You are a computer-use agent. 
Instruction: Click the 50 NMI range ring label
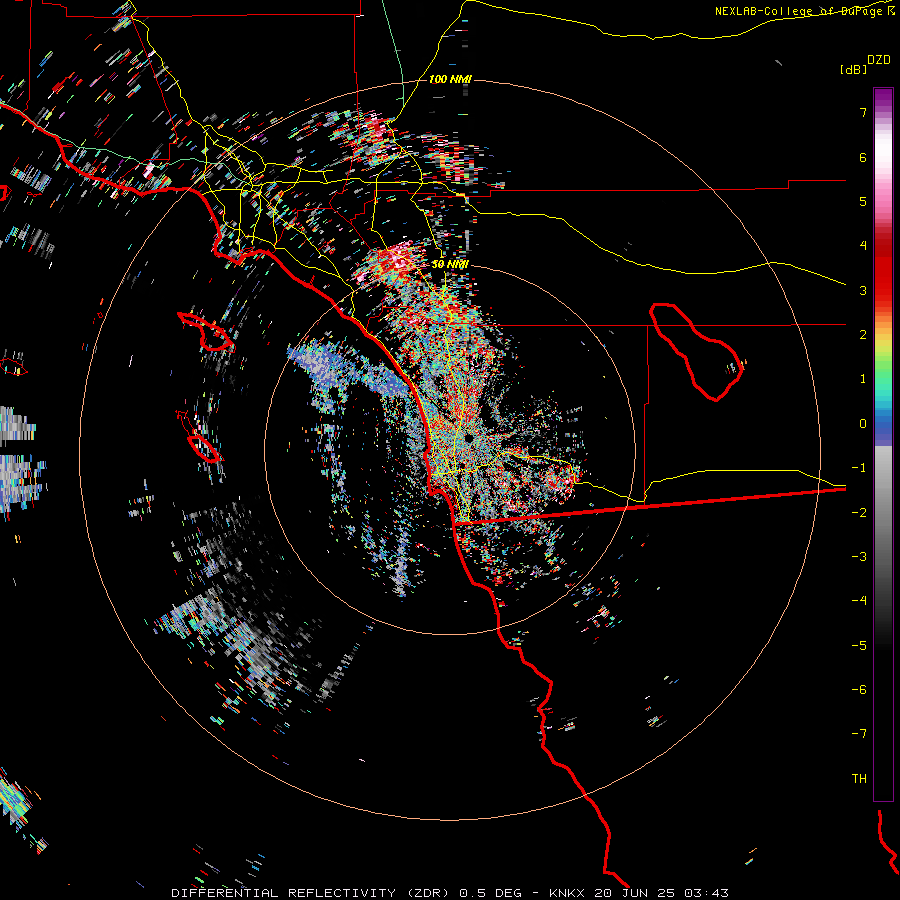click(x=449, y=264)
